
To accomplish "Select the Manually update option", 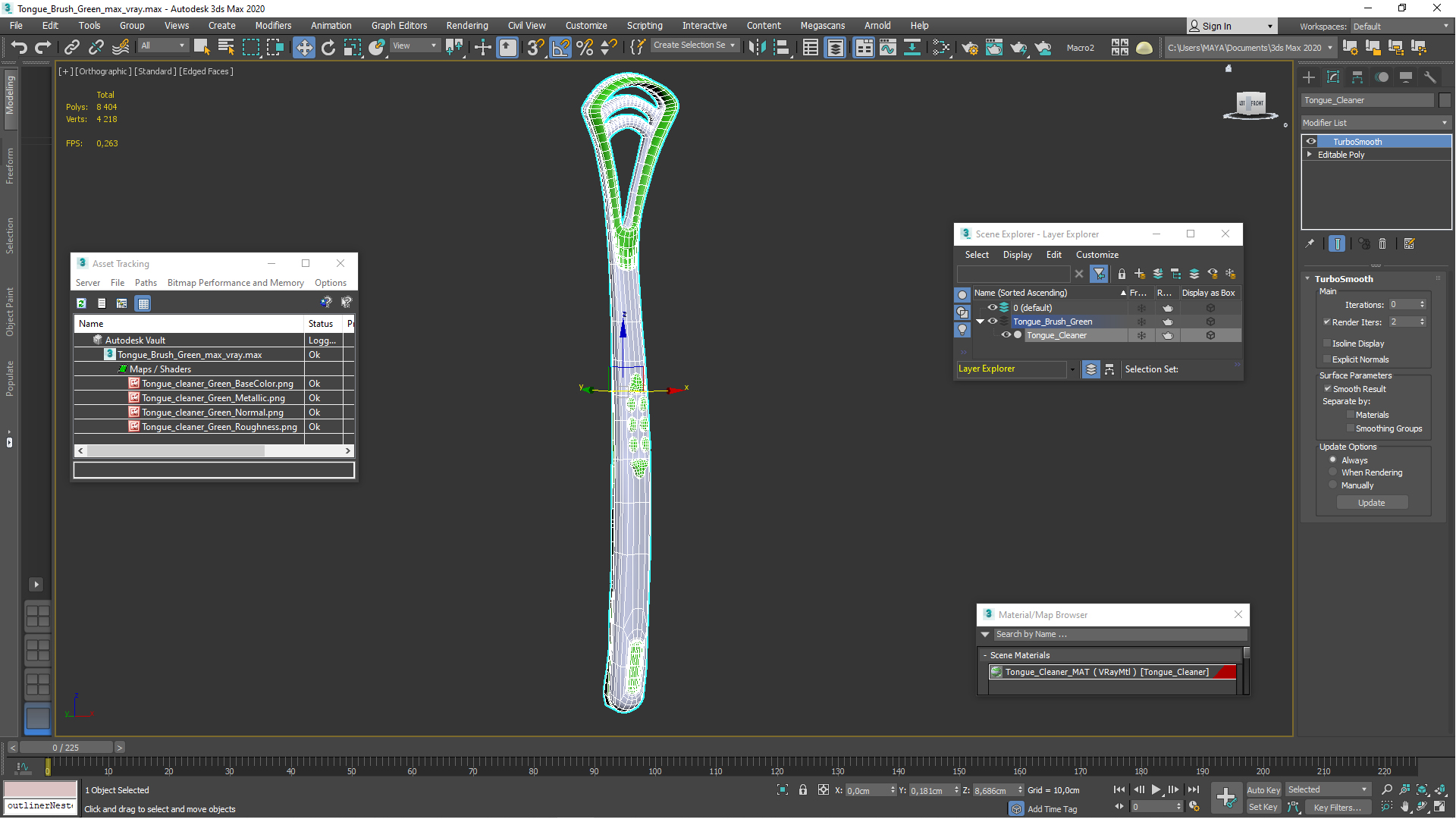I will pos(1332,485).
